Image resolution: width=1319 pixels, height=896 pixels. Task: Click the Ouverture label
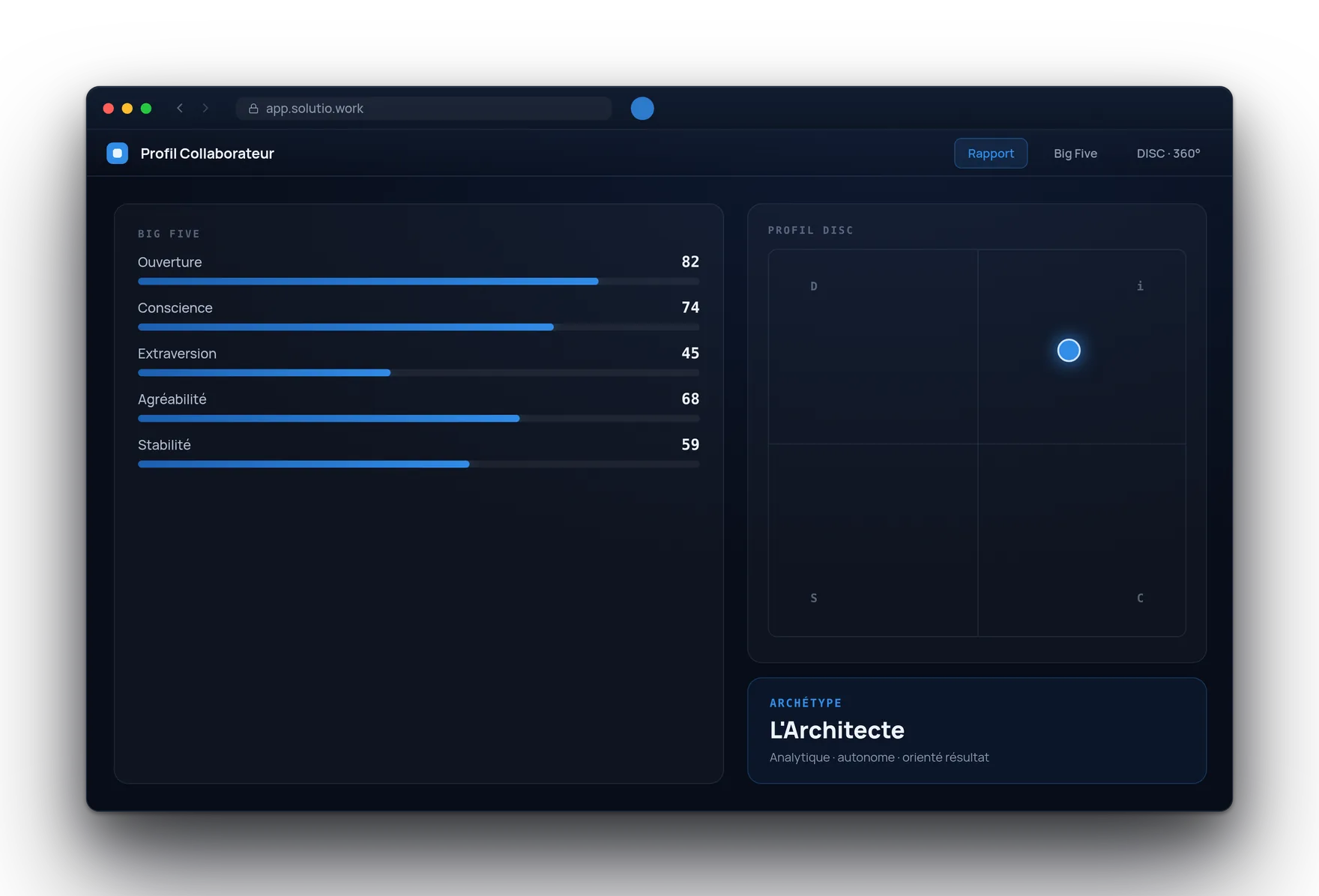pos(170,262)
